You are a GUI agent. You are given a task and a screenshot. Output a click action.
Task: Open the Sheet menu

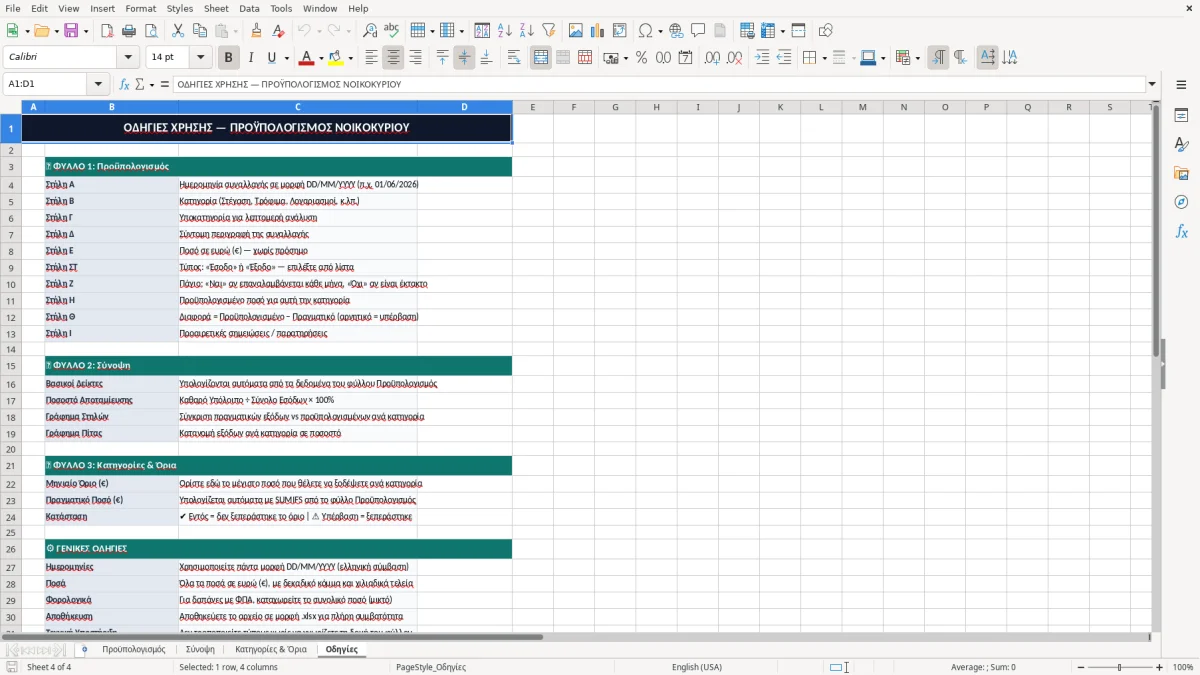216,8
